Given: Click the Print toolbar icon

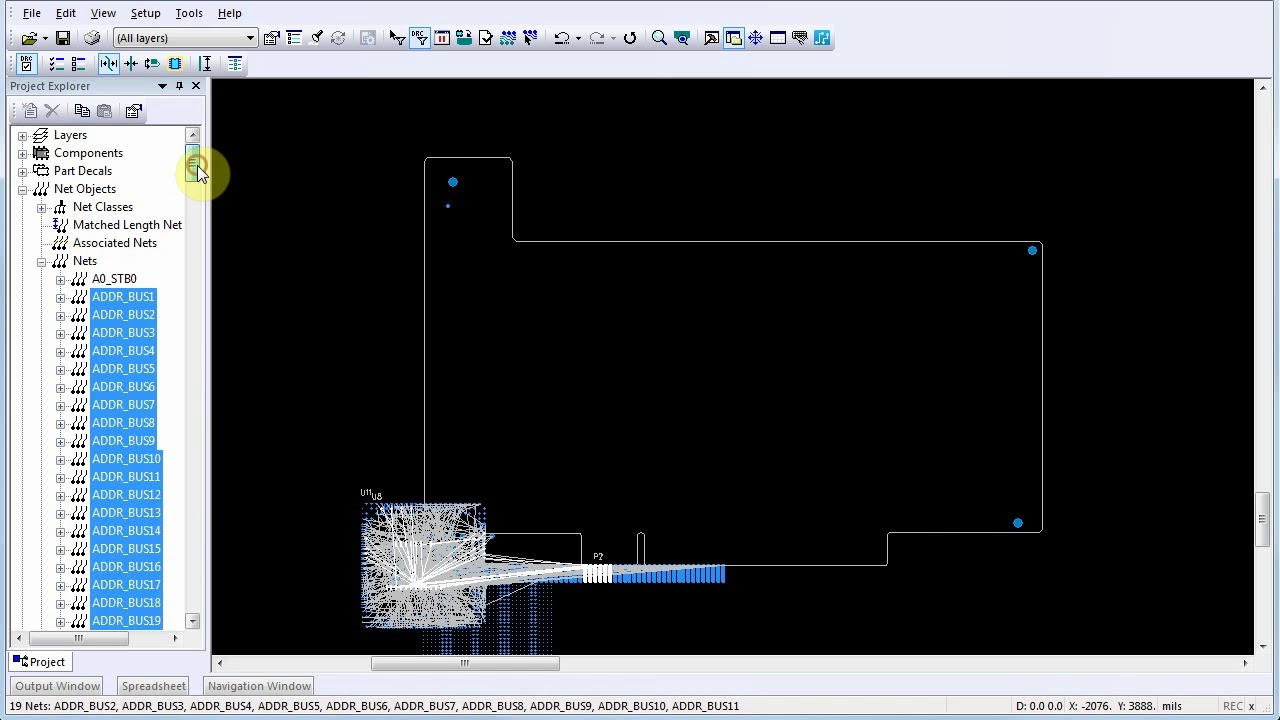Looking at the screenshot, I should (x=92, y=38).
